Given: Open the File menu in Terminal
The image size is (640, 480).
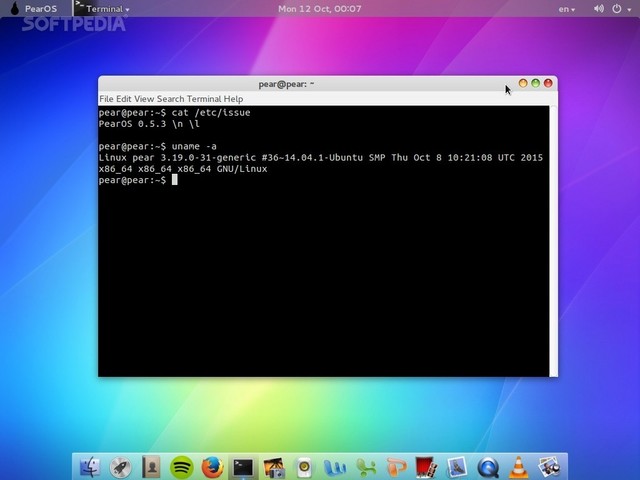Looking at the screenshot, I should (106, 99).
